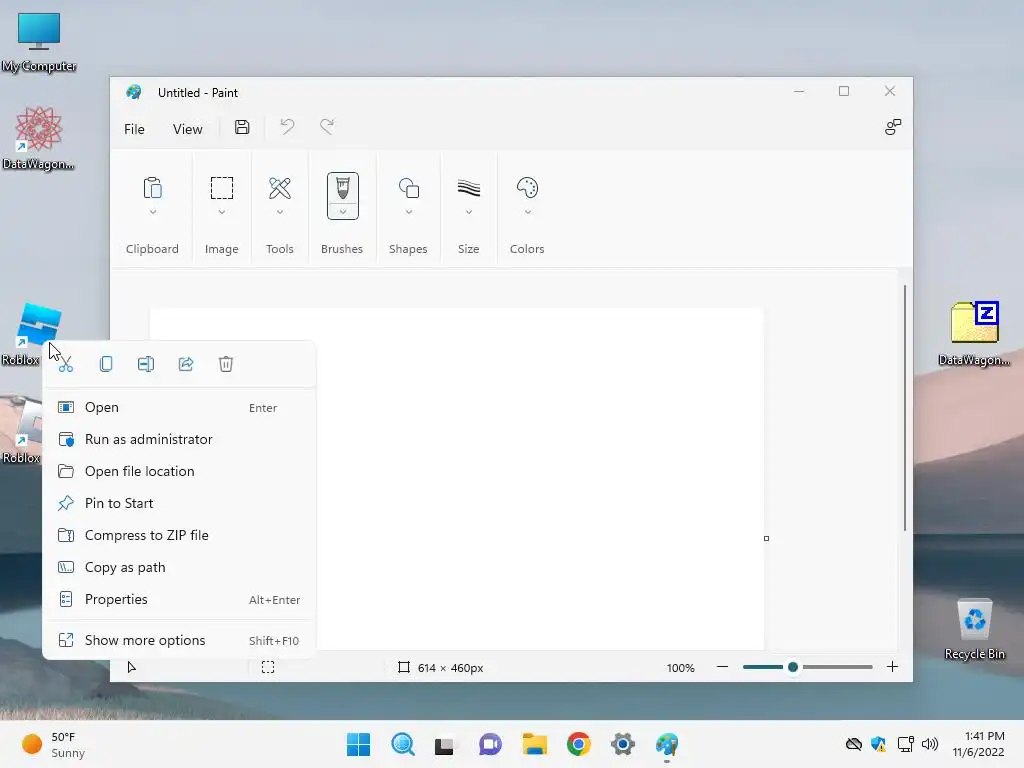Screen dimensions: 1024x768
Task: Click the Delete trash icon in context menu
Action: coord(226,364)
